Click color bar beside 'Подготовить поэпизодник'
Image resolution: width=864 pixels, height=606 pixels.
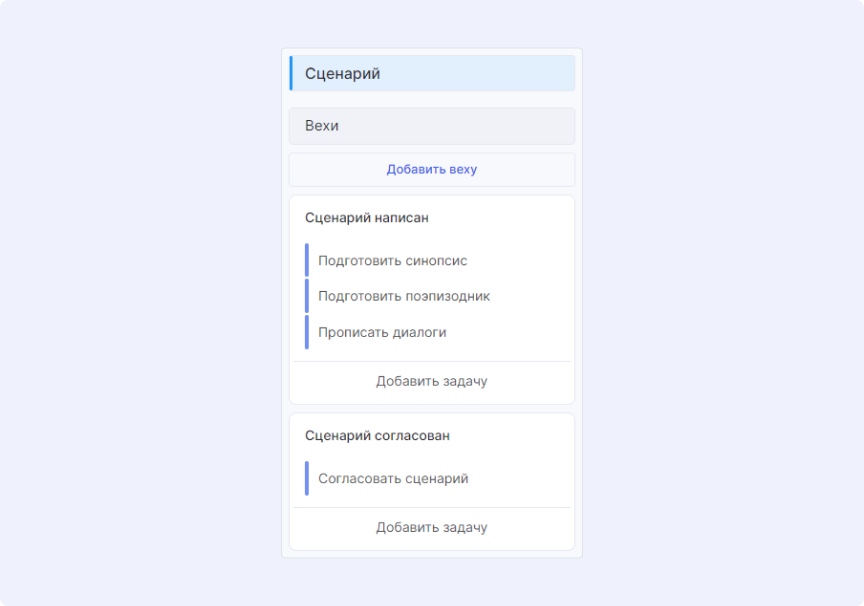pyautogui.click(x=307, y=296)
